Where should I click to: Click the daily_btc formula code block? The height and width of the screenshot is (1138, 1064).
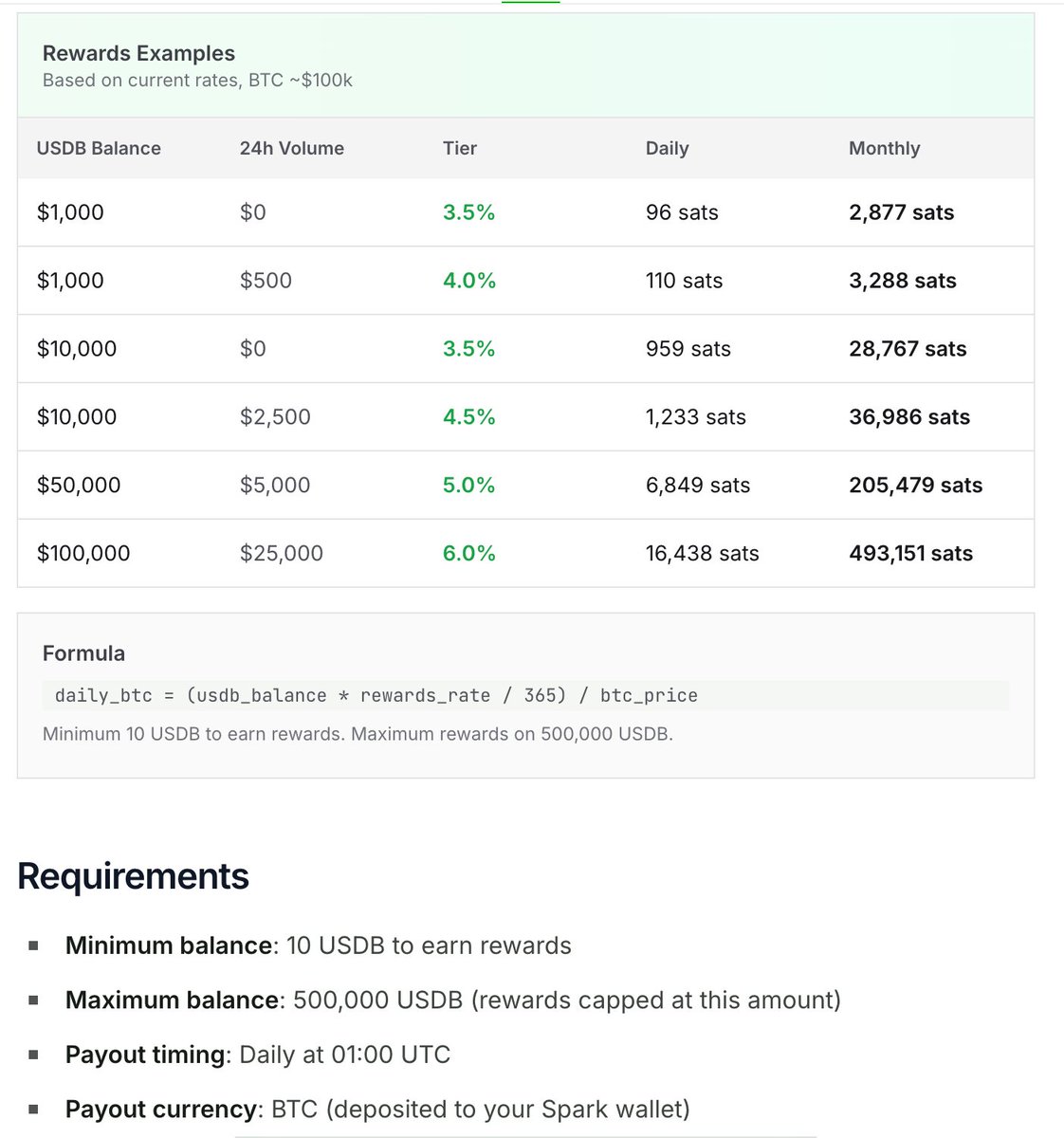pos(376,695)
